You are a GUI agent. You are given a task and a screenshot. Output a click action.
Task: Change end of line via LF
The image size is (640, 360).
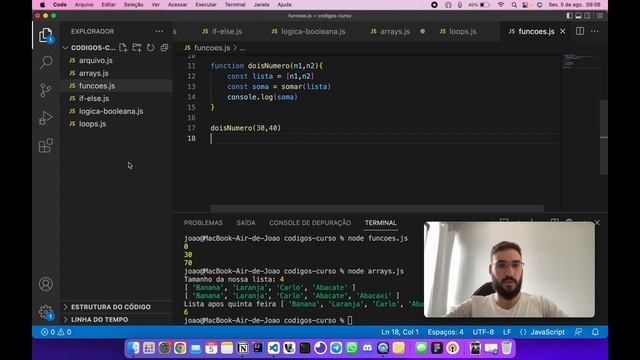click(x=507, y=332)
